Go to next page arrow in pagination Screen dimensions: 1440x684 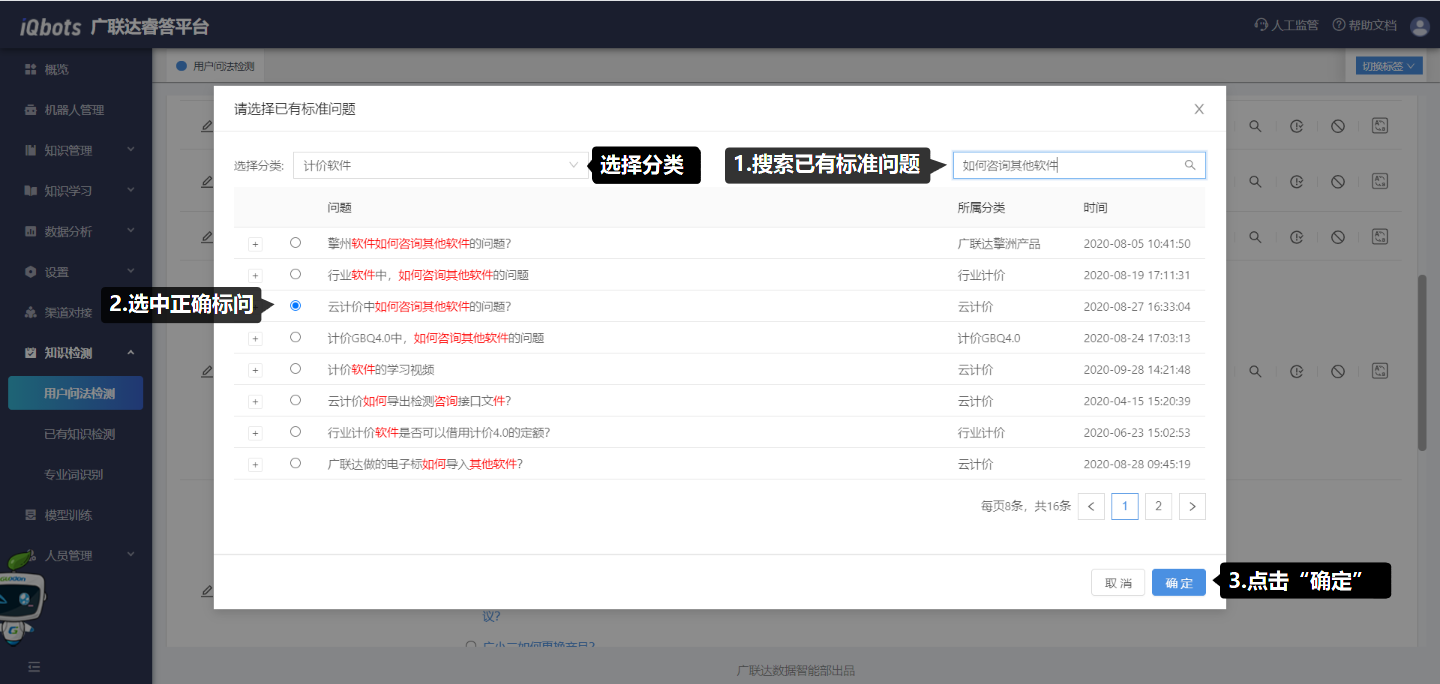[x=1192, y=507]
